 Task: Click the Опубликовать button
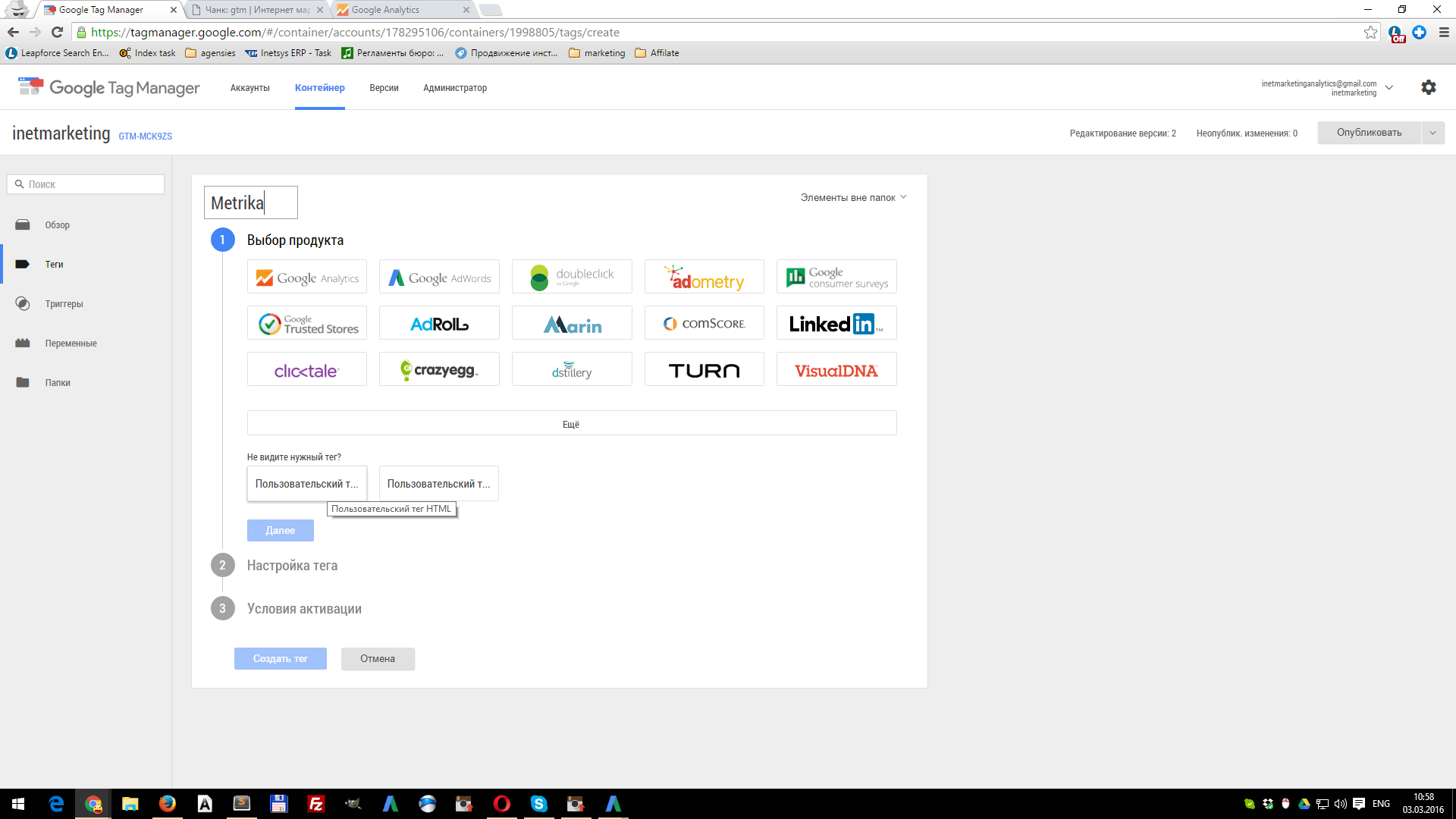(x=1369, y=133)
